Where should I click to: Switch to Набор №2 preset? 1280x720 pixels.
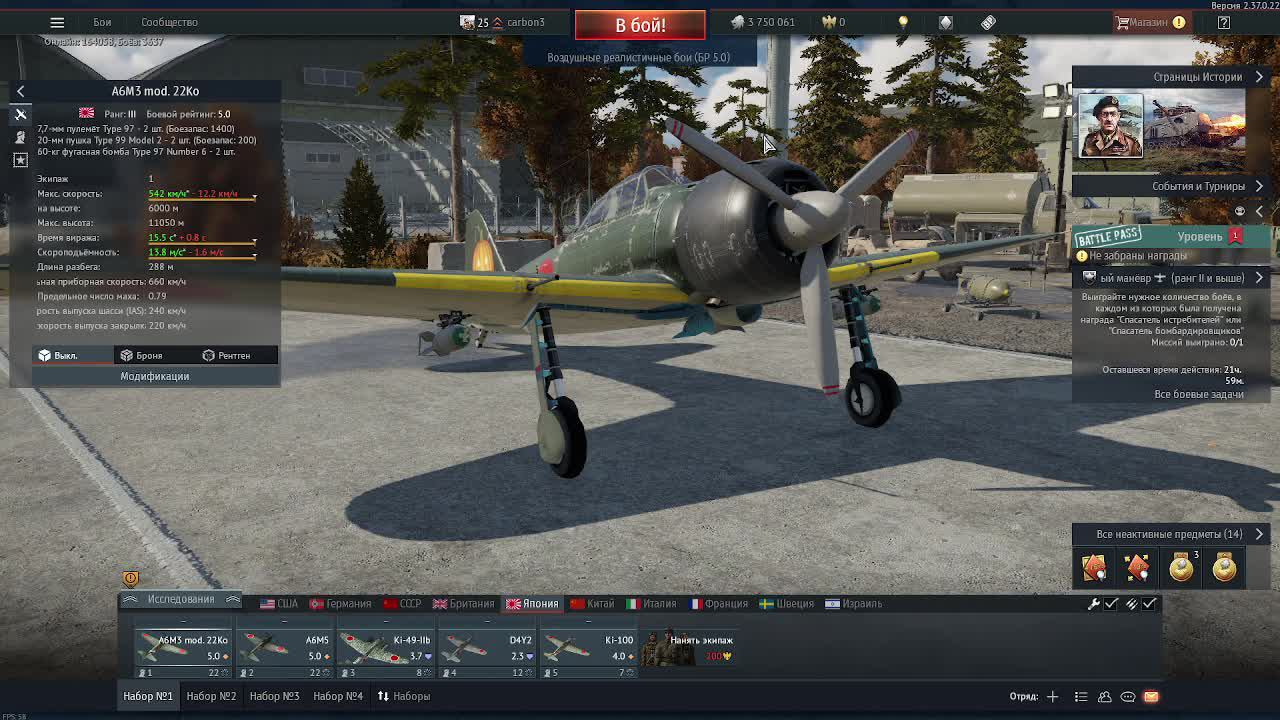coord(211,696)
